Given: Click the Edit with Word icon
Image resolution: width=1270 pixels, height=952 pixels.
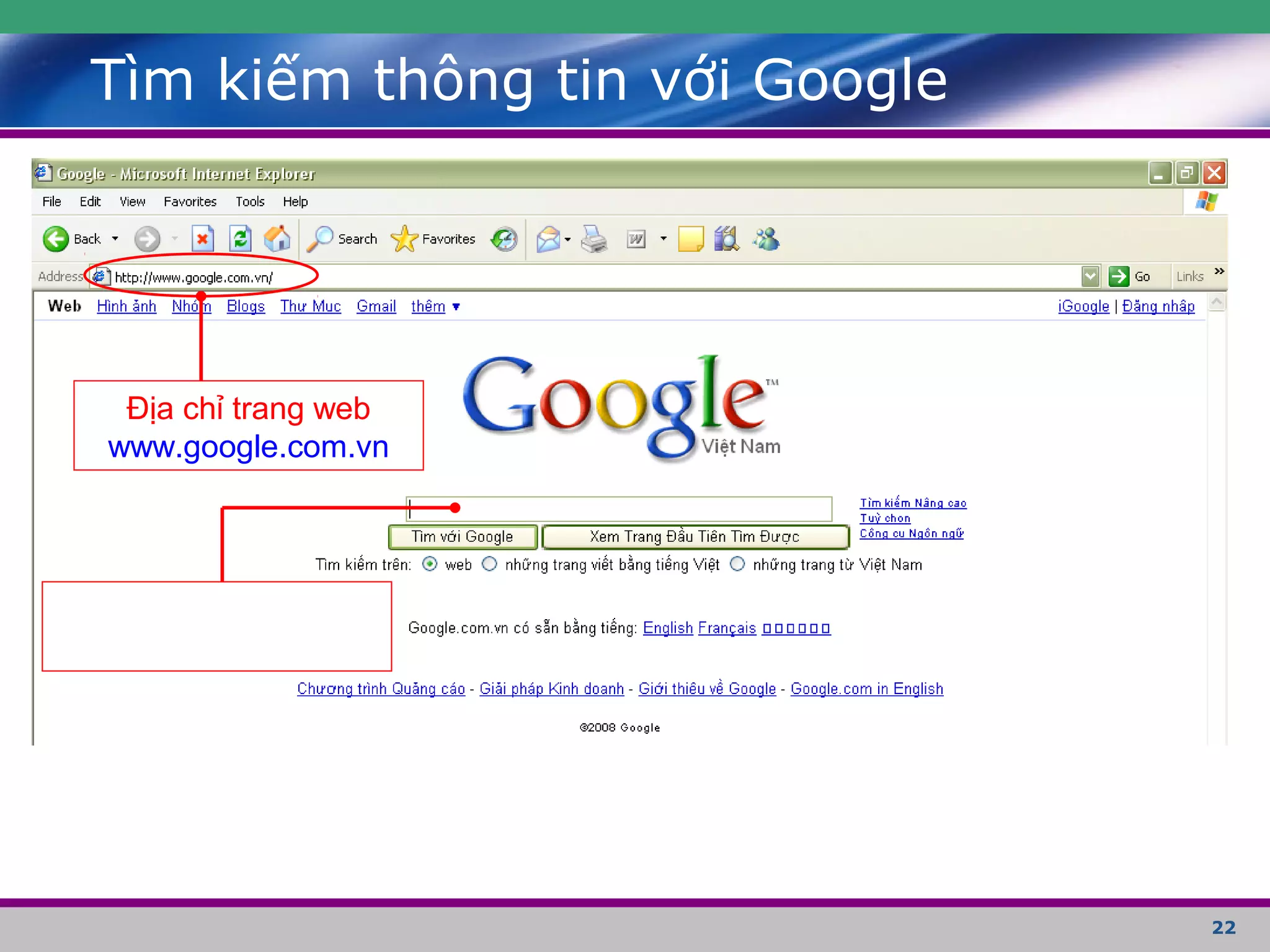Looking at the screenshot, I should 636,239.
